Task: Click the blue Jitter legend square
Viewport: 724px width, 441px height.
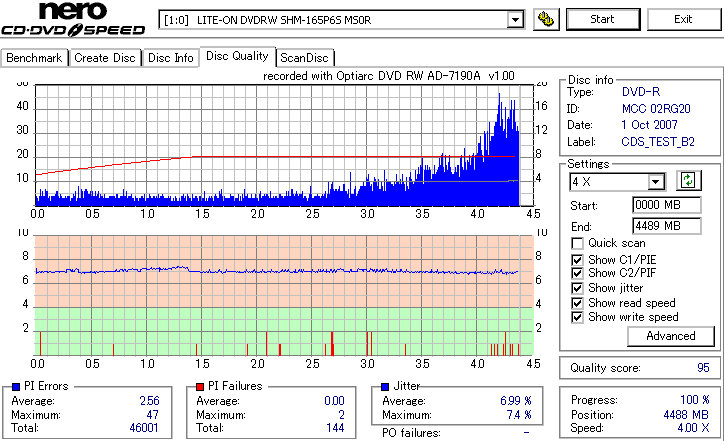Action: pyautogui.click(x=385, y=387)
